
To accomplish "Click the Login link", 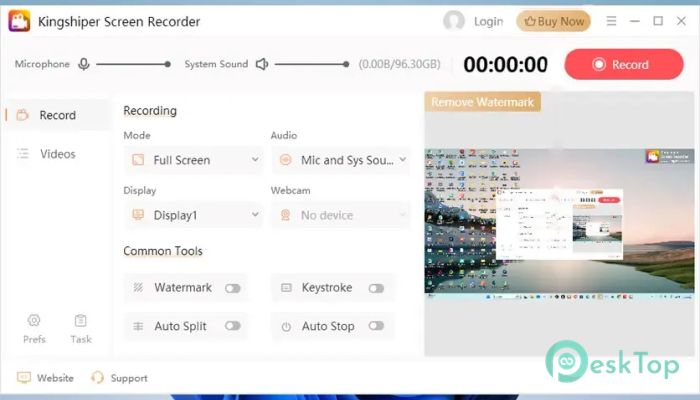I will (488, 21).
